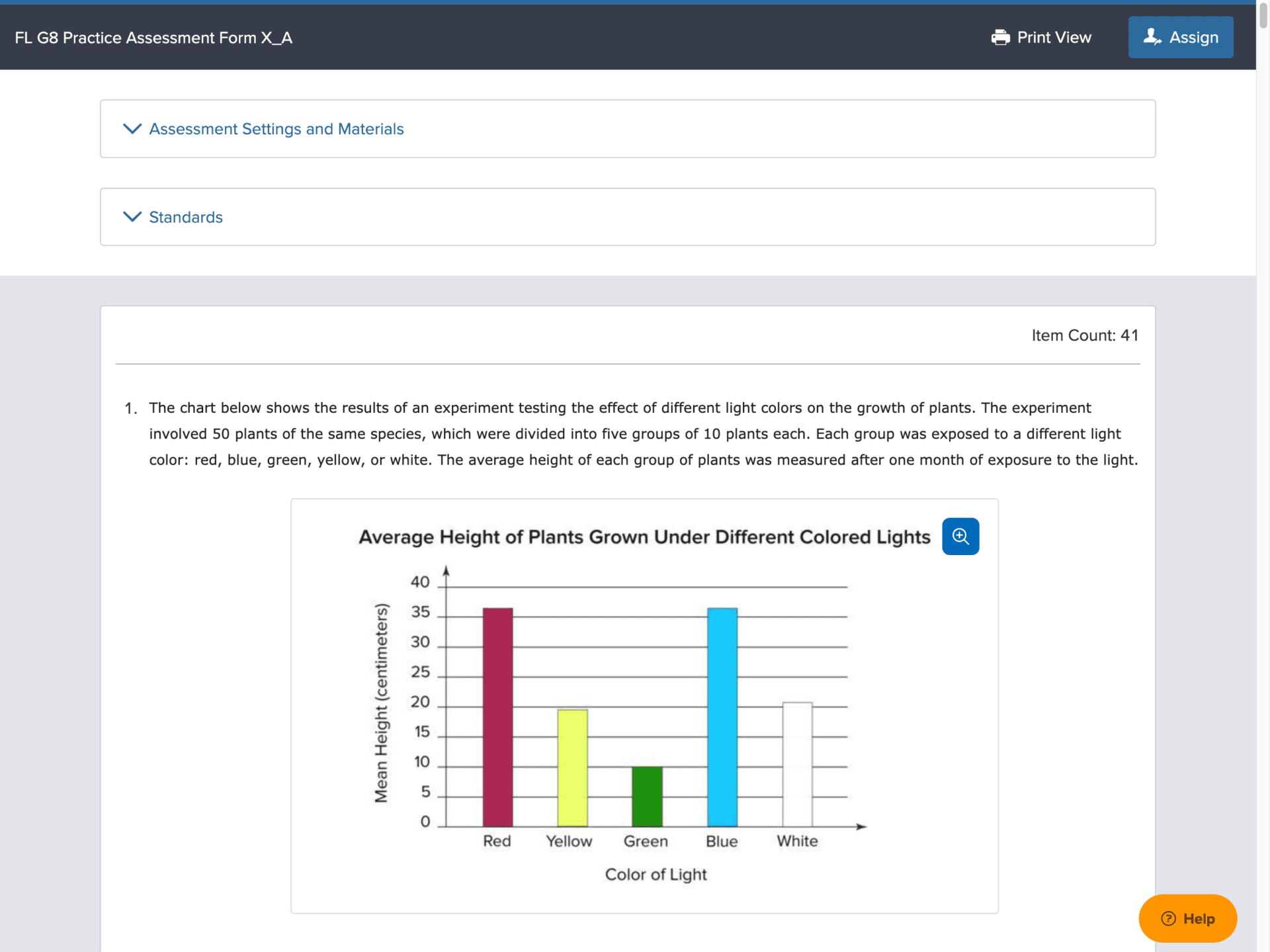The image size is (1270, 952).
Task: Click the green bar in the chart
Action: 647,797
